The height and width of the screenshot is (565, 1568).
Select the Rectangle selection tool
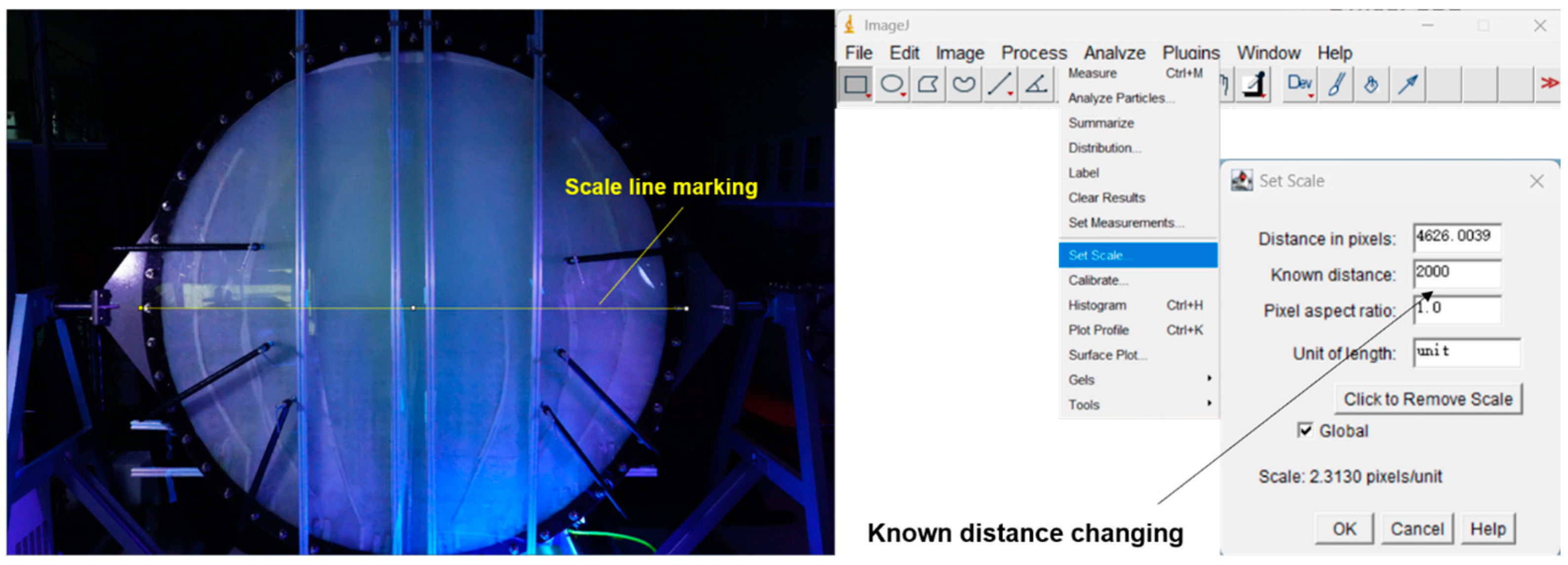pyautogui.click(x=855, y=84)
